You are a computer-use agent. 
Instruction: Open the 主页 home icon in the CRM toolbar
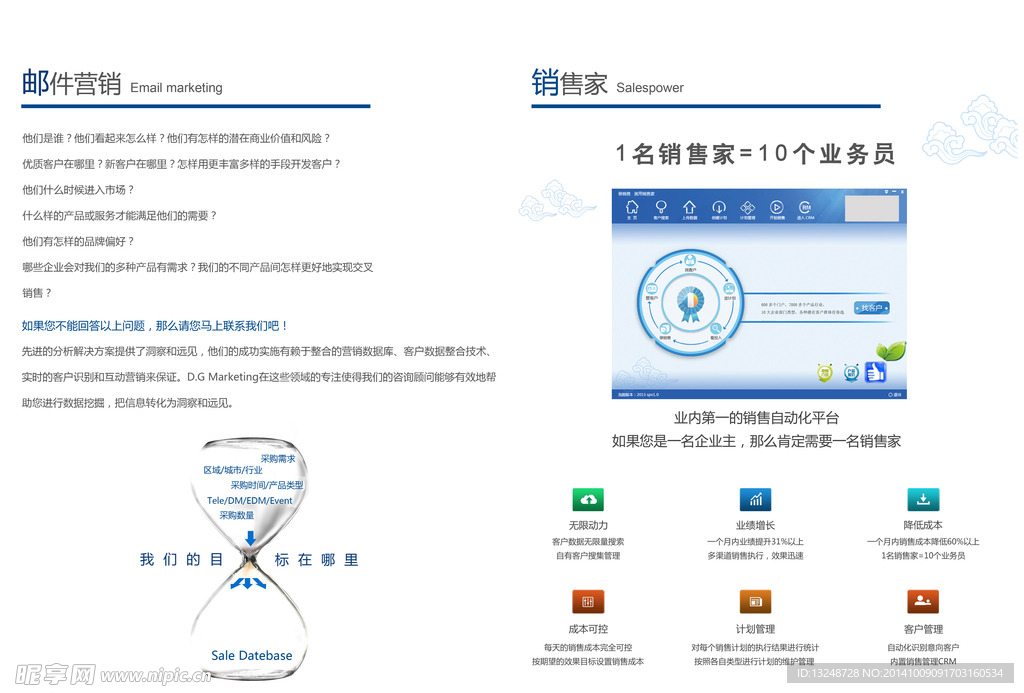(632, 208)
